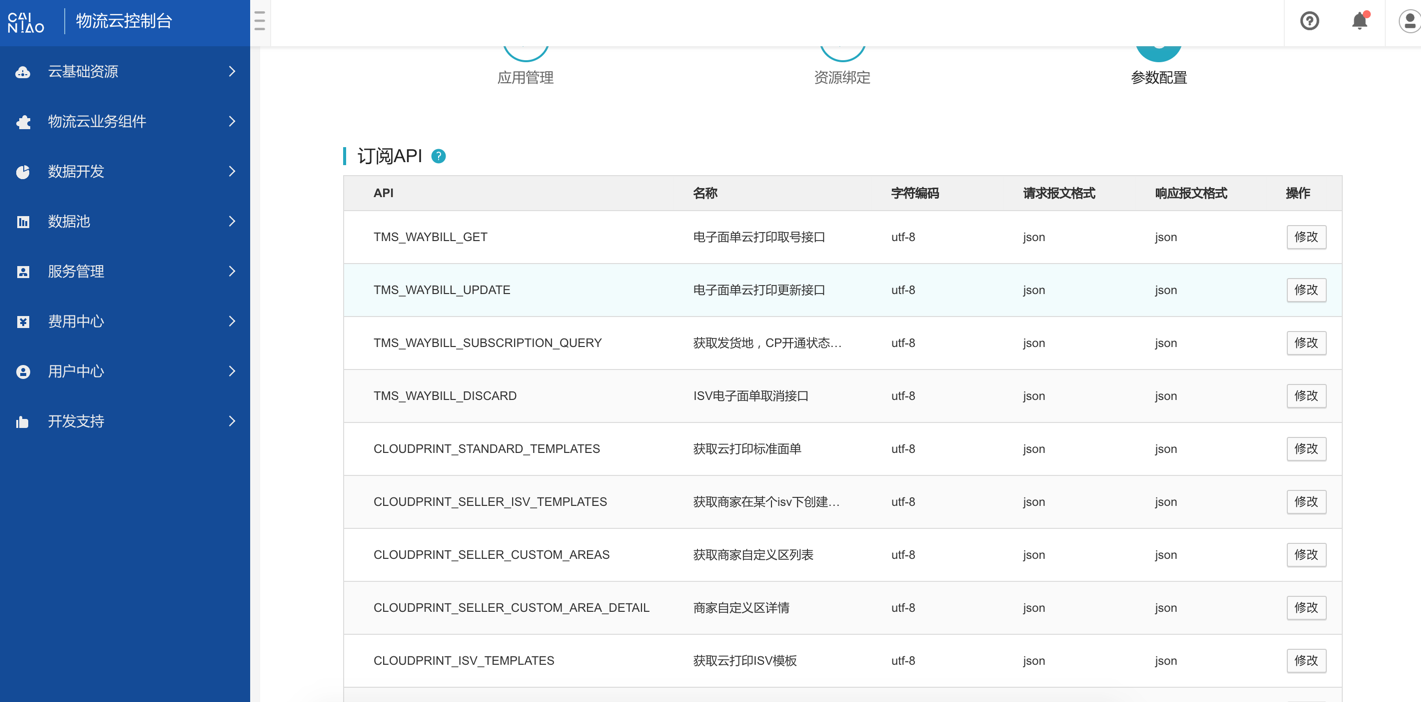
Task: Expand the 物流云业务组件 chevron
Action: 232,122
